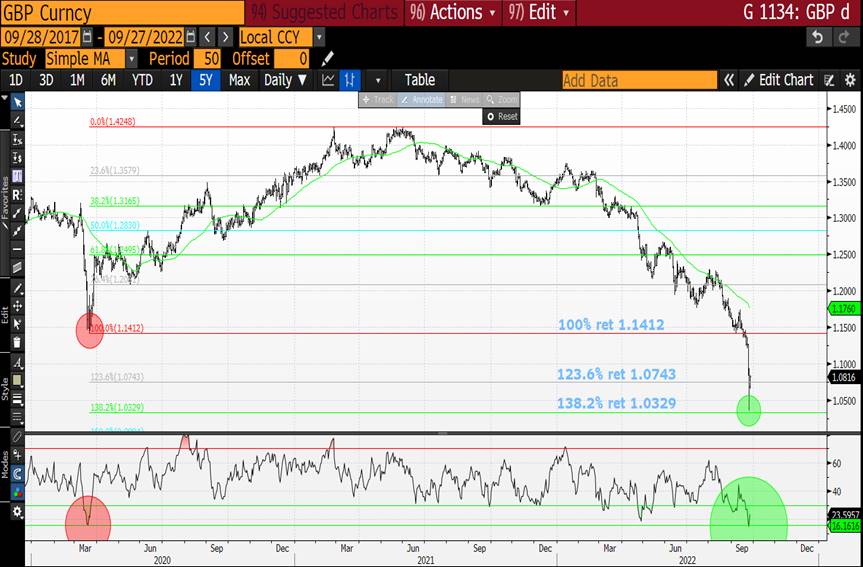Click the GBP Curncy security field
Screen dimensions: 863x567
[122, 12]
